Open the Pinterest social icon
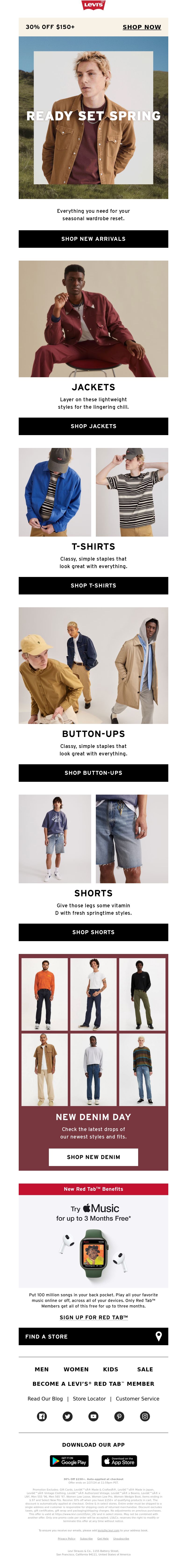The height and width of the screenshot is (1568, 187). point(119,1416)
